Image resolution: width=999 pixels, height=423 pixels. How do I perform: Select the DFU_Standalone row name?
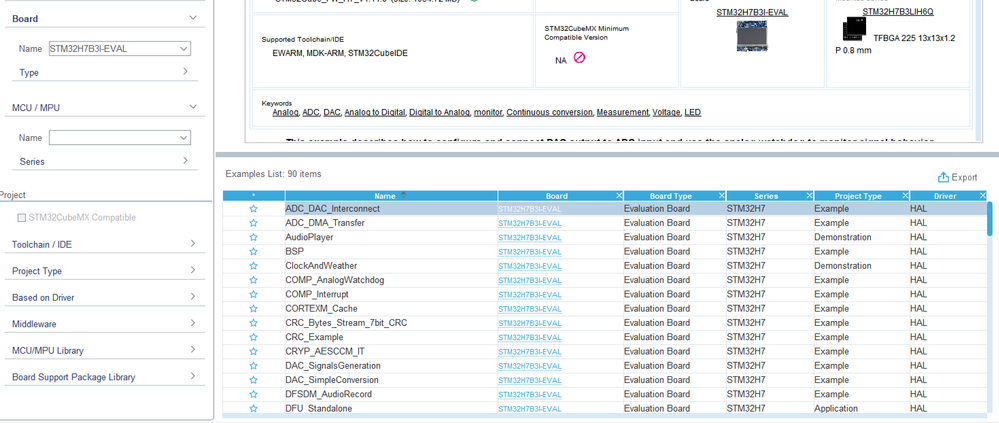tap(319, 408)
